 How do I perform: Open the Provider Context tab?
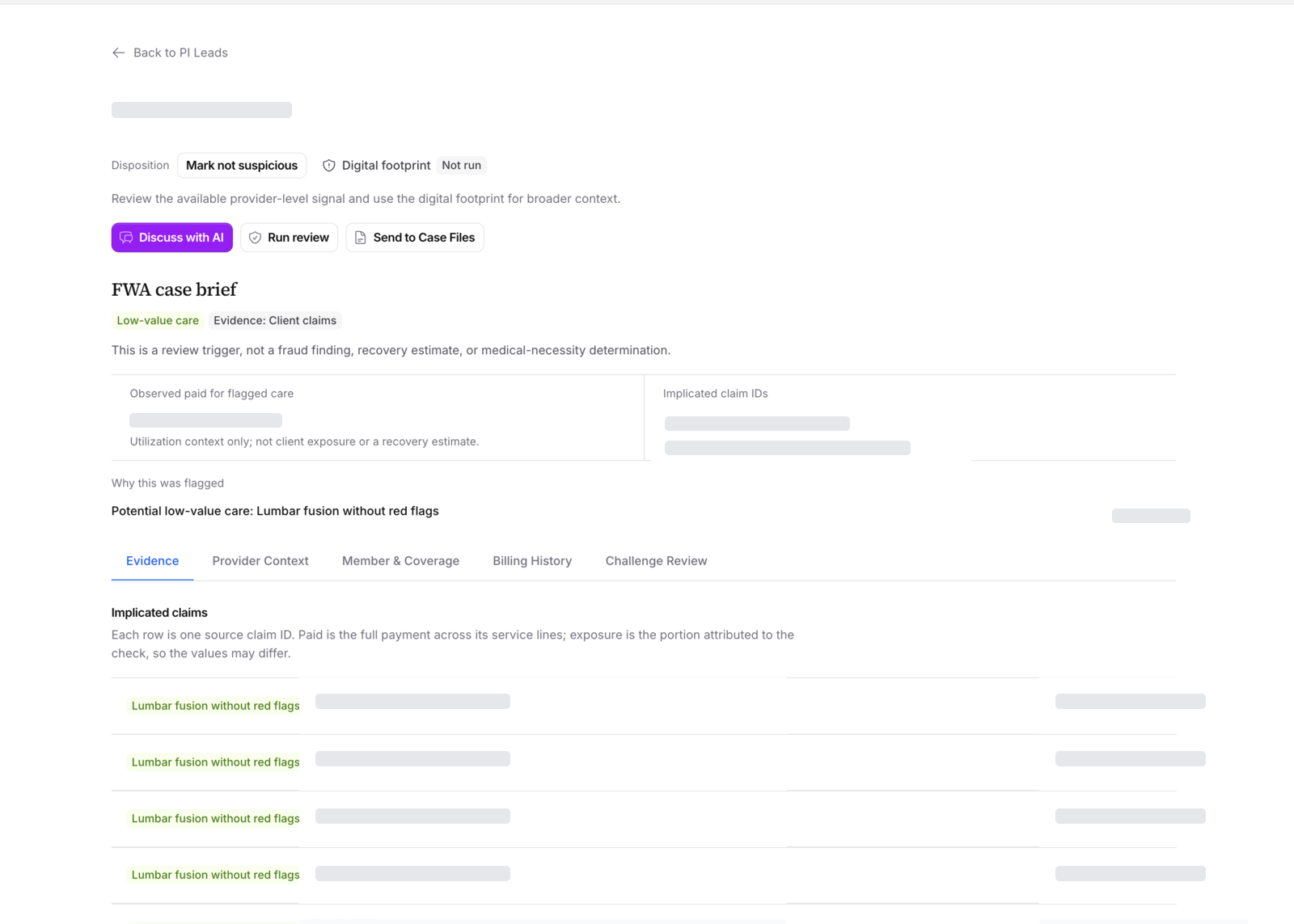[x=260, y=561]
